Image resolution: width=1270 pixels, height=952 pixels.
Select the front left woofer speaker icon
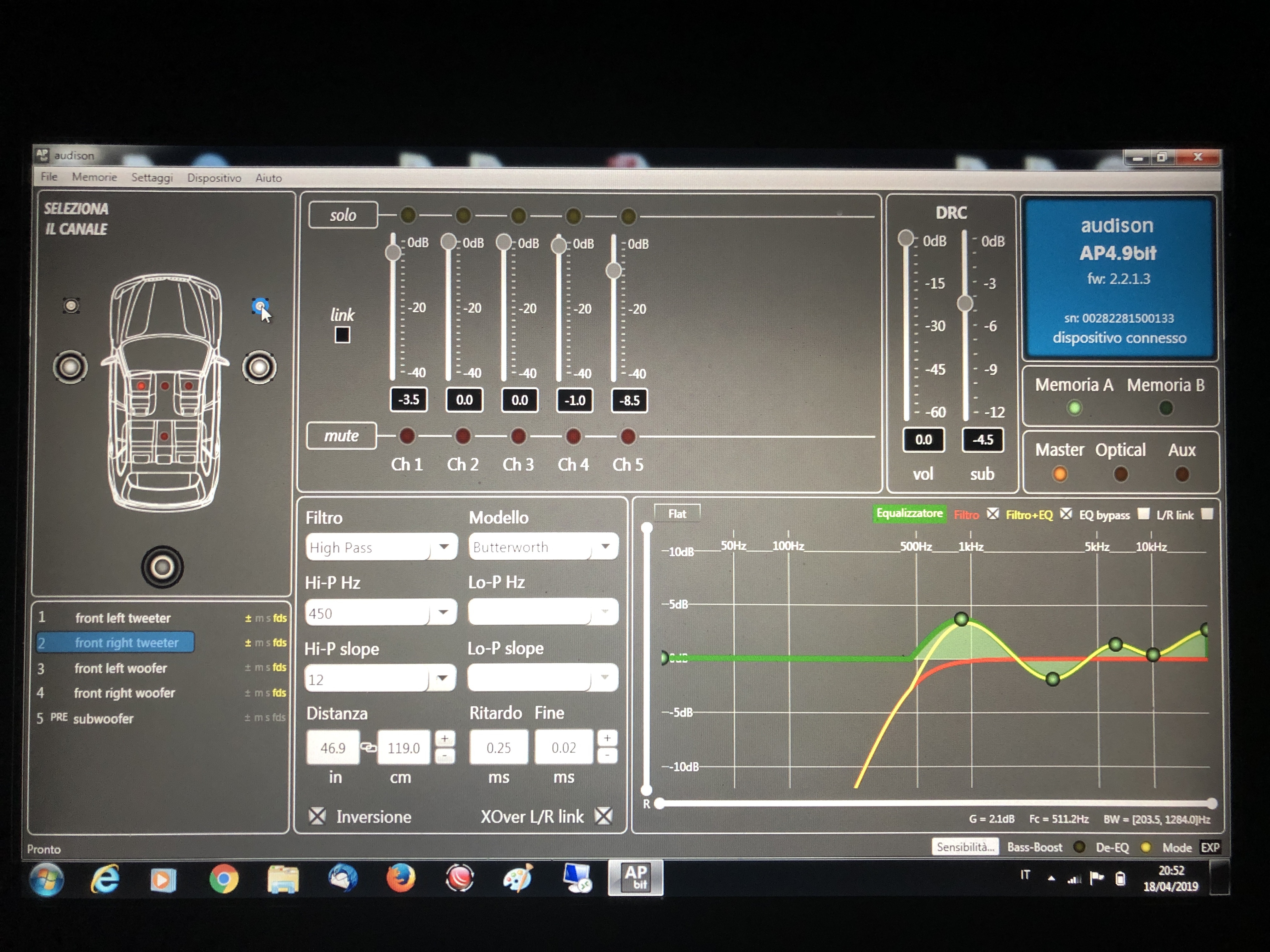coord(70,367)
